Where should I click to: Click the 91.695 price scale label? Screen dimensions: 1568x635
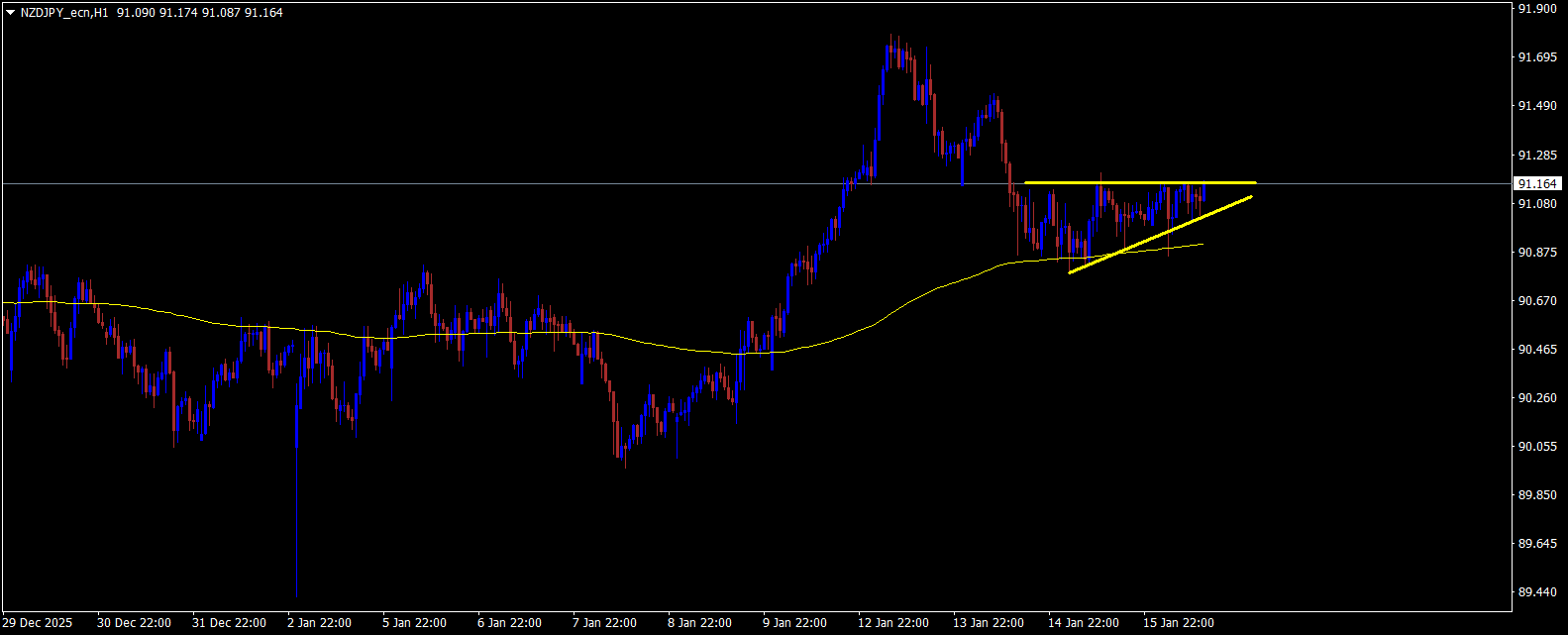(x=1538, y=57)
